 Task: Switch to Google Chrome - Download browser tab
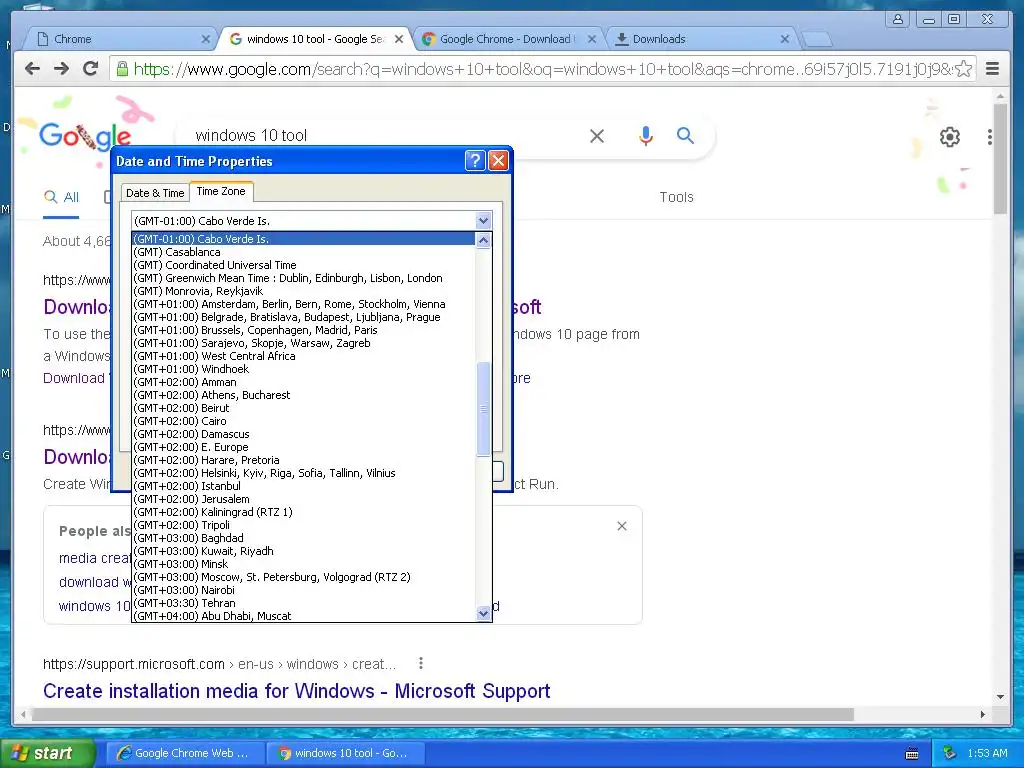tap(507, 39)
